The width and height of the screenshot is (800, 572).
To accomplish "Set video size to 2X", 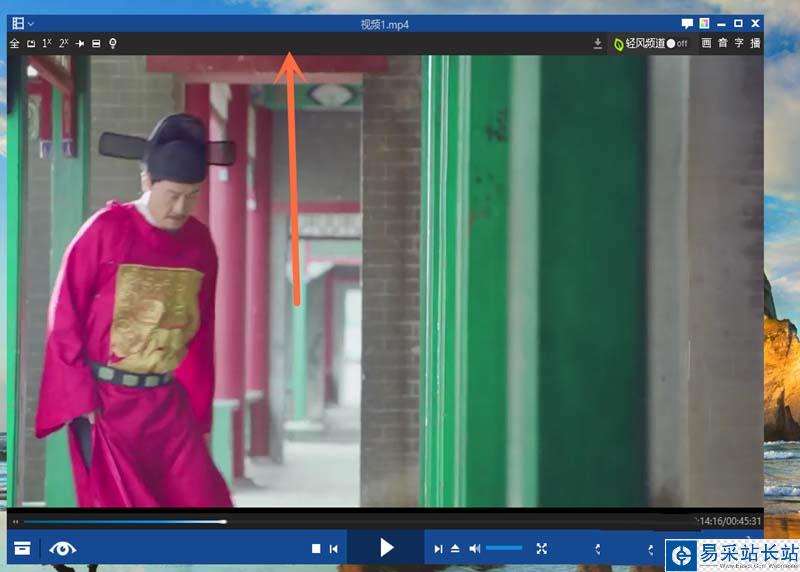I will (63, 43).
